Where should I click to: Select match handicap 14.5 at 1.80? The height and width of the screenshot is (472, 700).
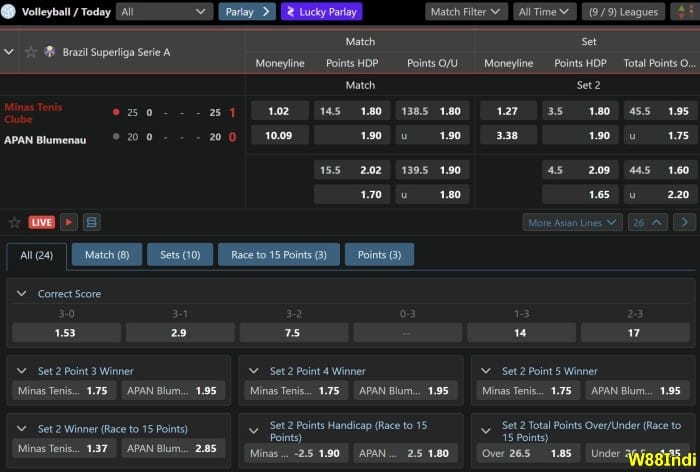[352, 111]
